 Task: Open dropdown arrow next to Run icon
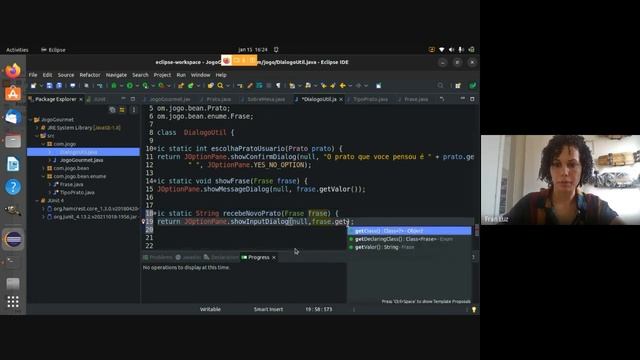pyautogui.click(x=137, y=86)
